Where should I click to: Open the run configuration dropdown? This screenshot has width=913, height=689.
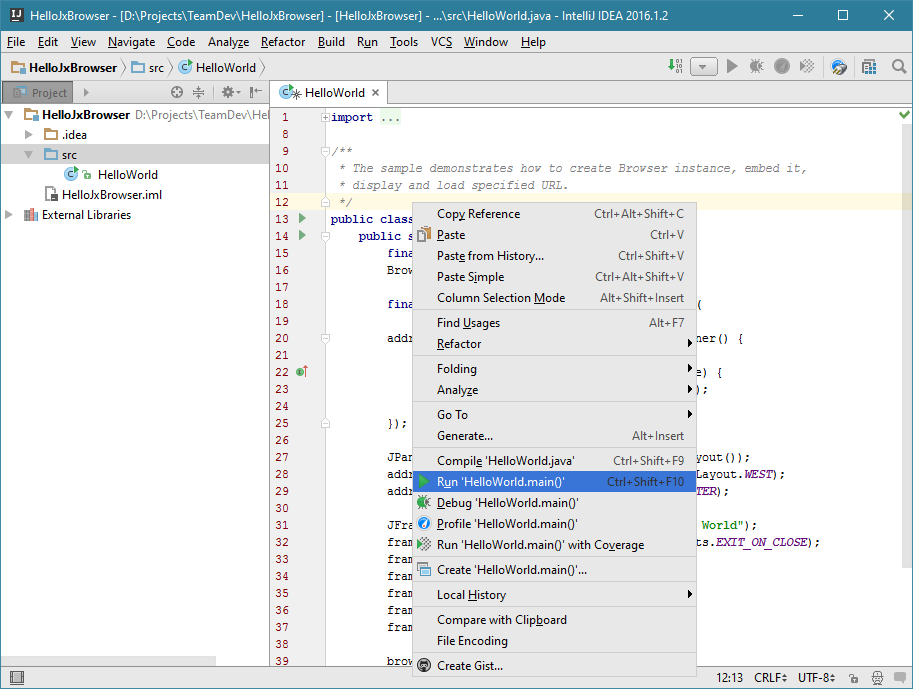(703, 67)
